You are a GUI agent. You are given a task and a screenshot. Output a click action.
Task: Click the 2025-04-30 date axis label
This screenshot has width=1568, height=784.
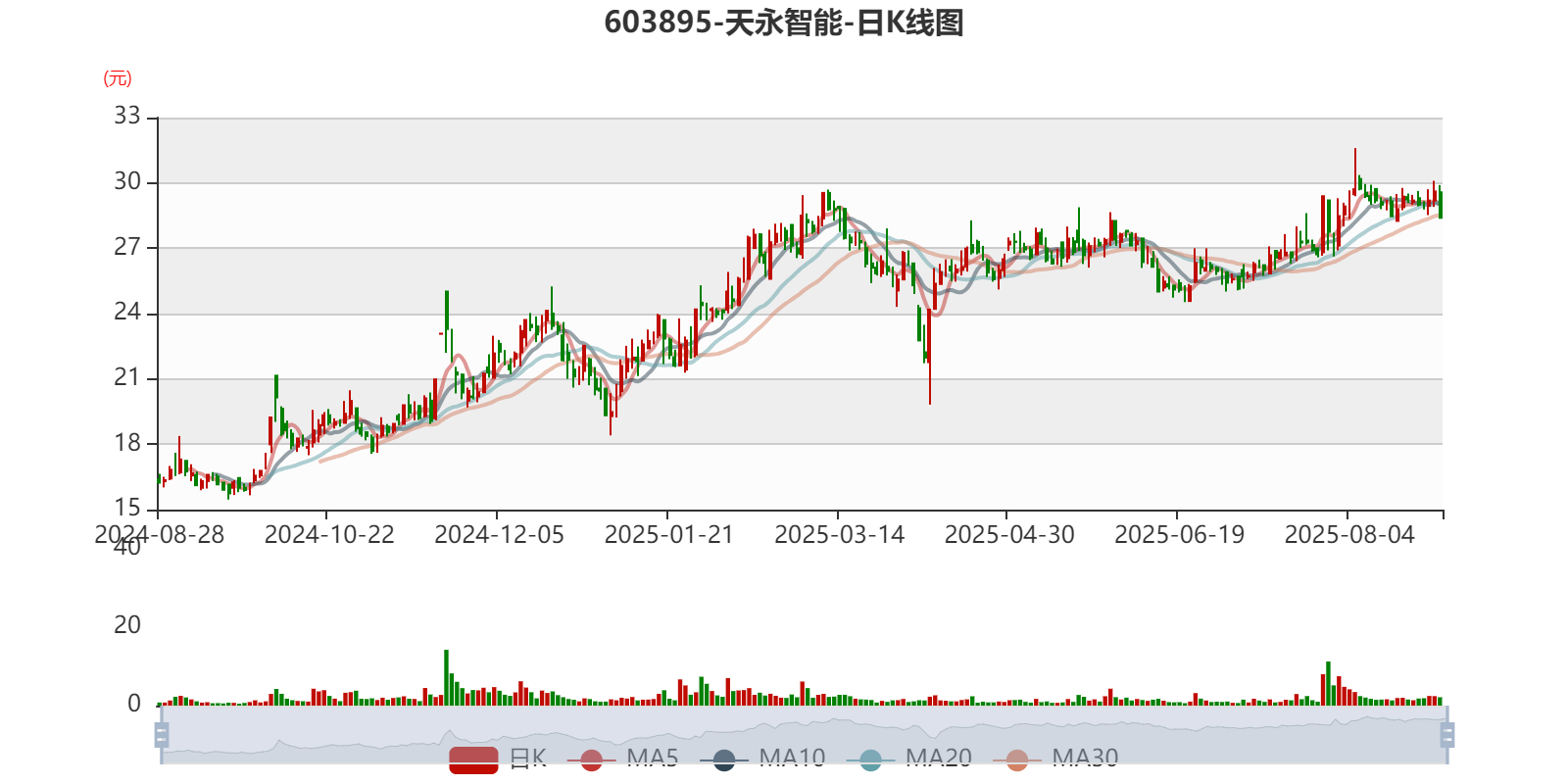[x=1009, y=535]
